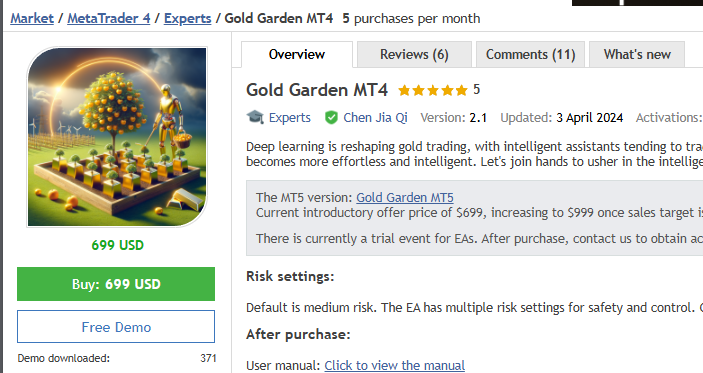The image size is (703, 373).
Task: Switch to the What's new tab
Action: [x=637, y=54]
